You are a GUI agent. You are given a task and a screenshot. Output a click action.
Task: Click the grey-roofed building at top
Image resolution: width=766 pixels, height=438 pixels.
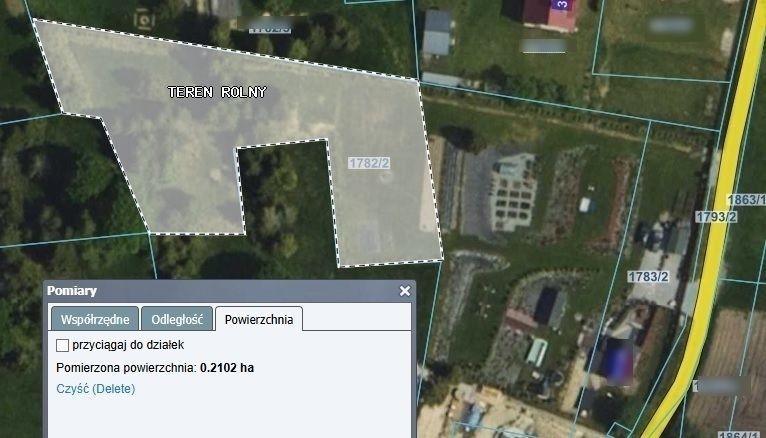pos(437,34)
